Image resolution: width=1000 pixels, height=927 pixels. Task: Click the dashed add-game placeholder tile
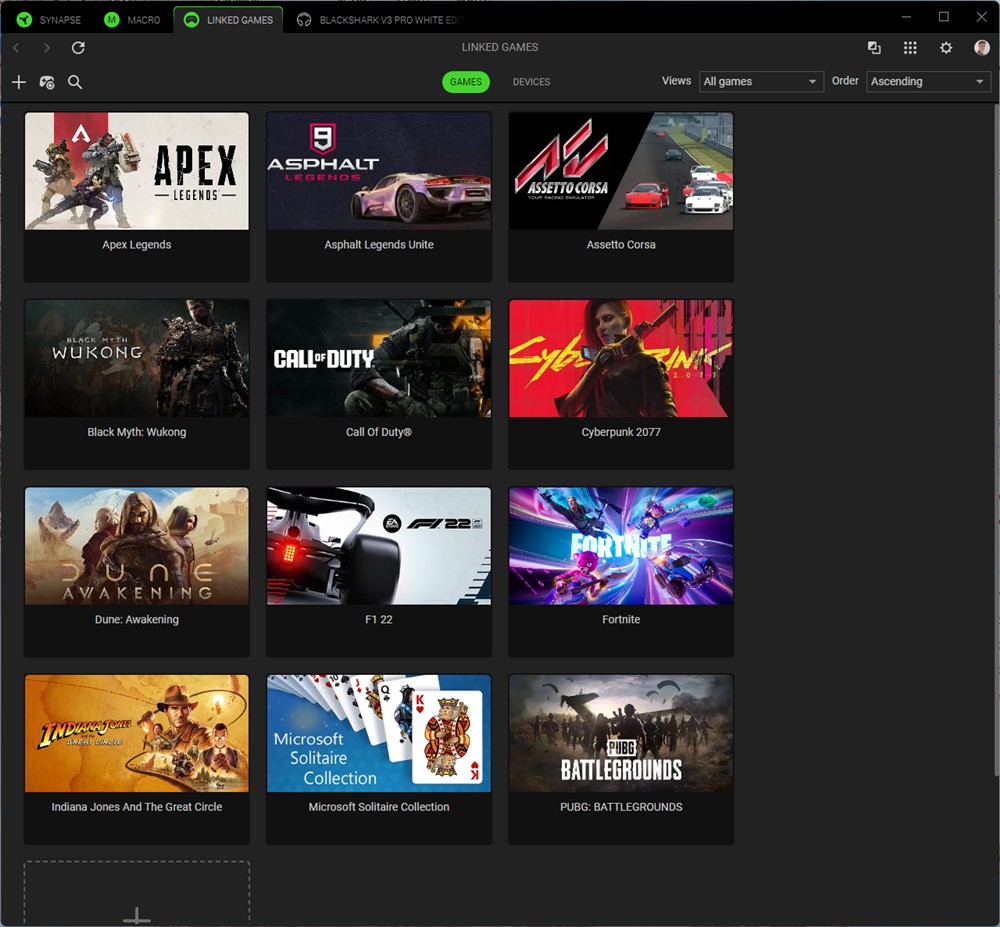pyautogui.click(x=137, y=894)
